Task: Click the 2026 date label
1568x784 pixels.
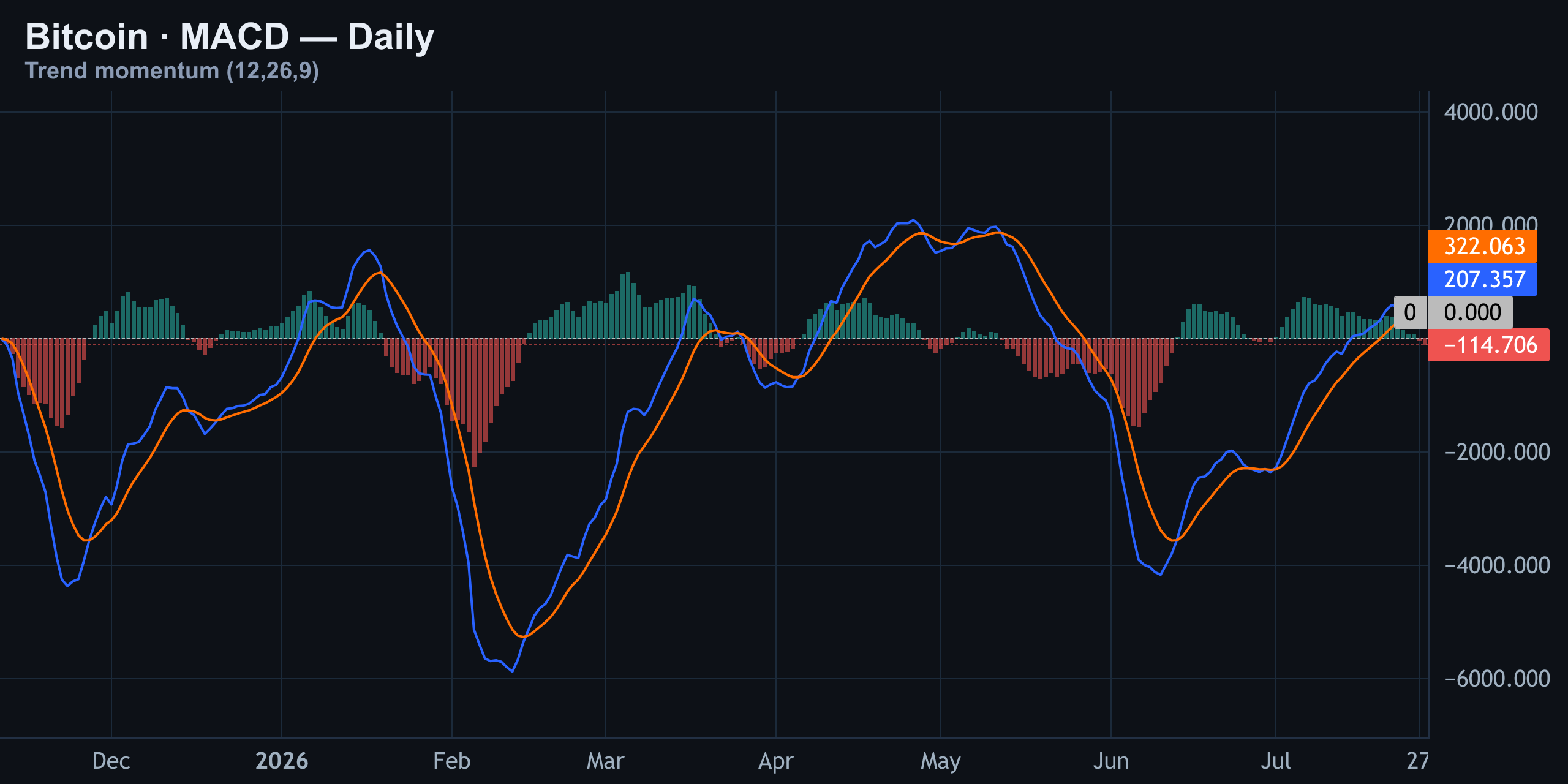Action: pyautogui.click(x=282, y=761)
